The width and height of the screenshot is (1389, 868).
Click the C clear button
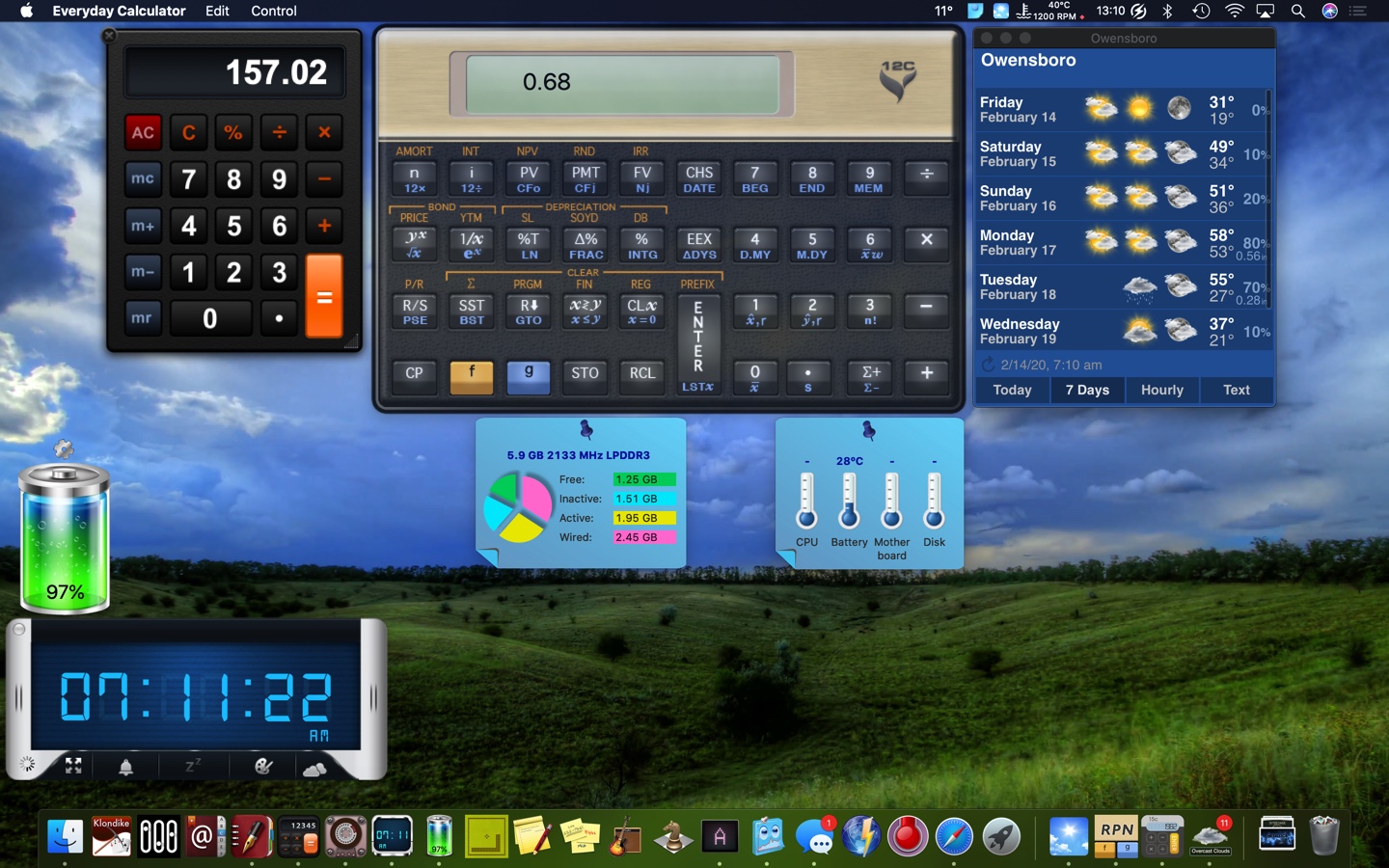click(189, 132)
